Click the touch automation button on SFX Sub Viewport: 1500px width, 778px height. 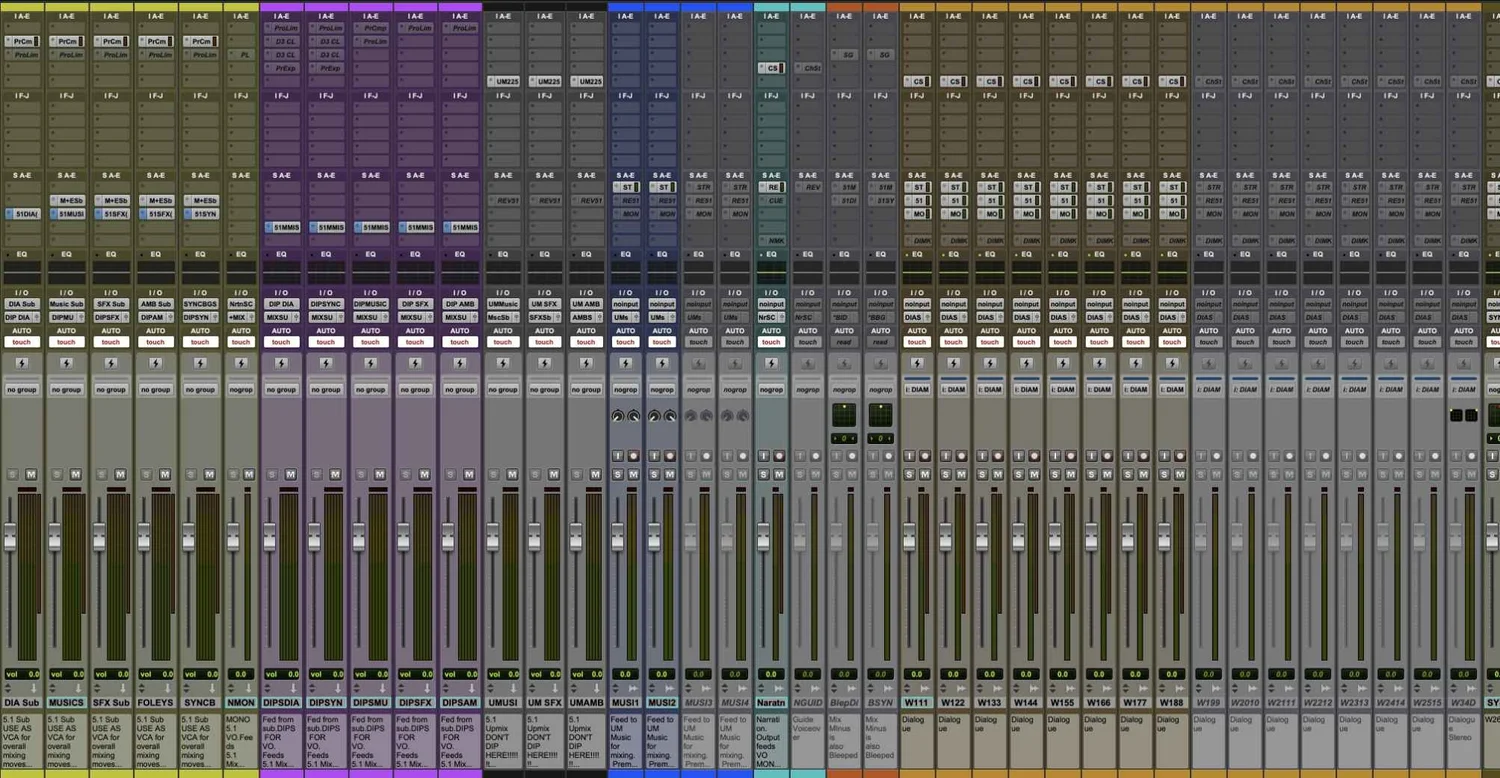pos(111,341)
